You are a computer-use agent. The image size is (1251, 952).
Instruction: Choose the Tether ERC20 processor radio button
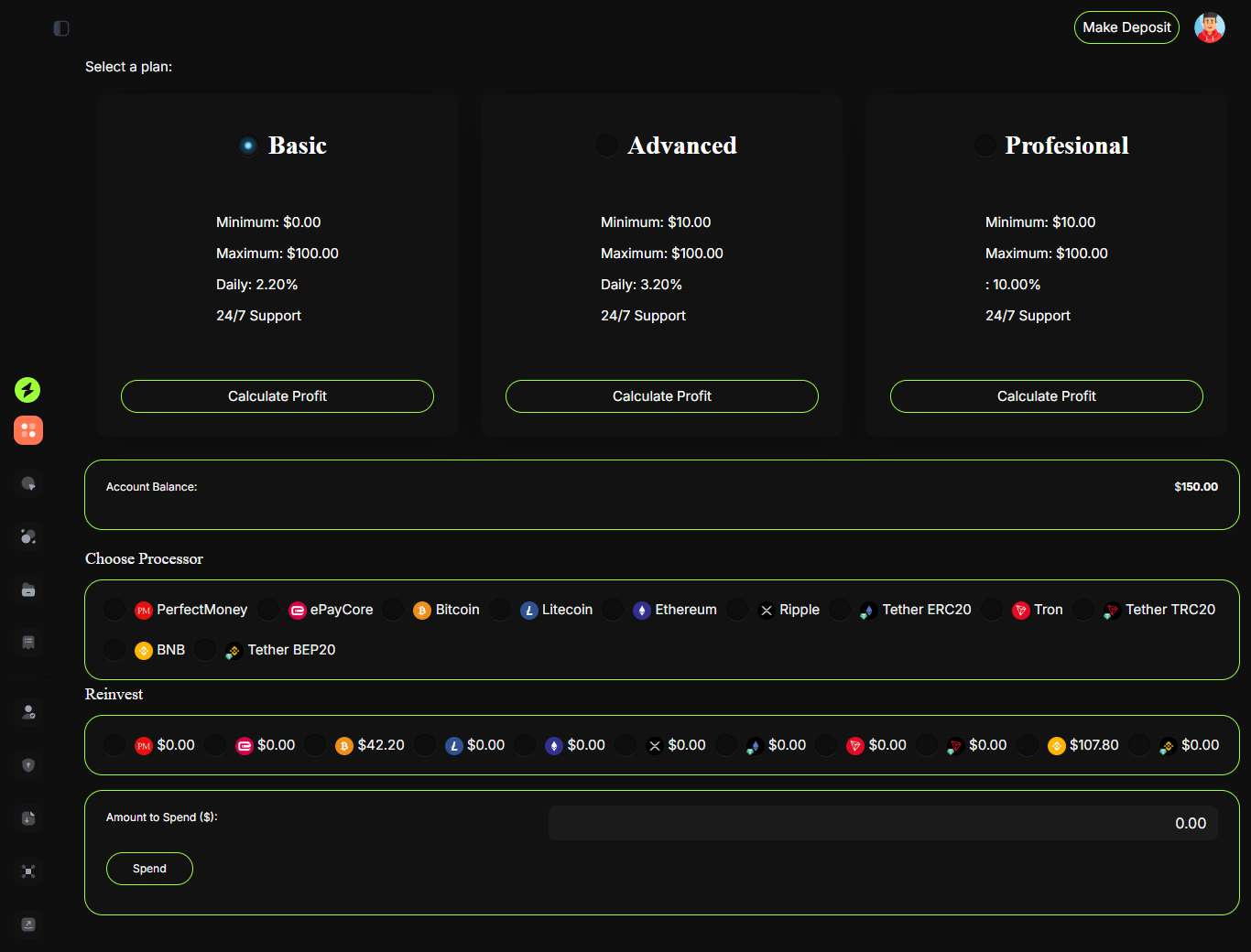tap(840, 610)
